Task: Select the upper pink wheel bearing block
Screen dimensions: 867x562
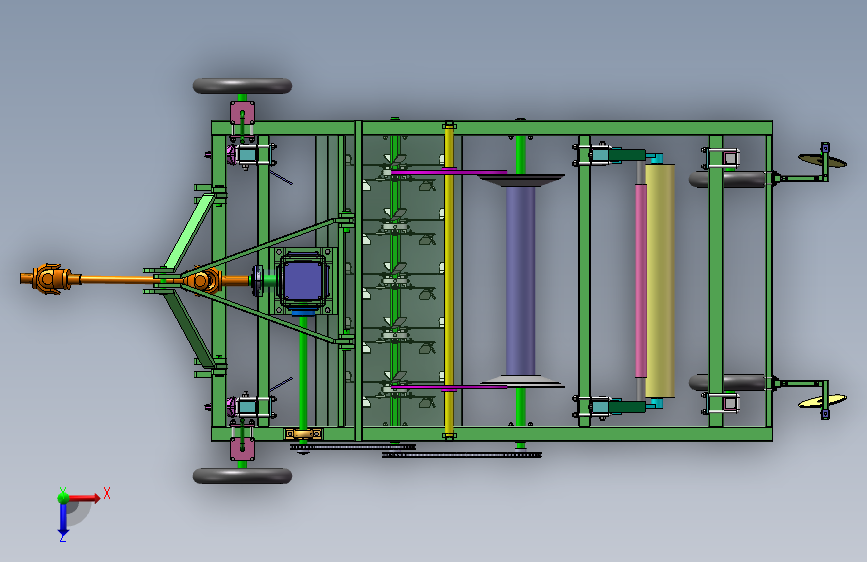Action: tap(242, 114)
